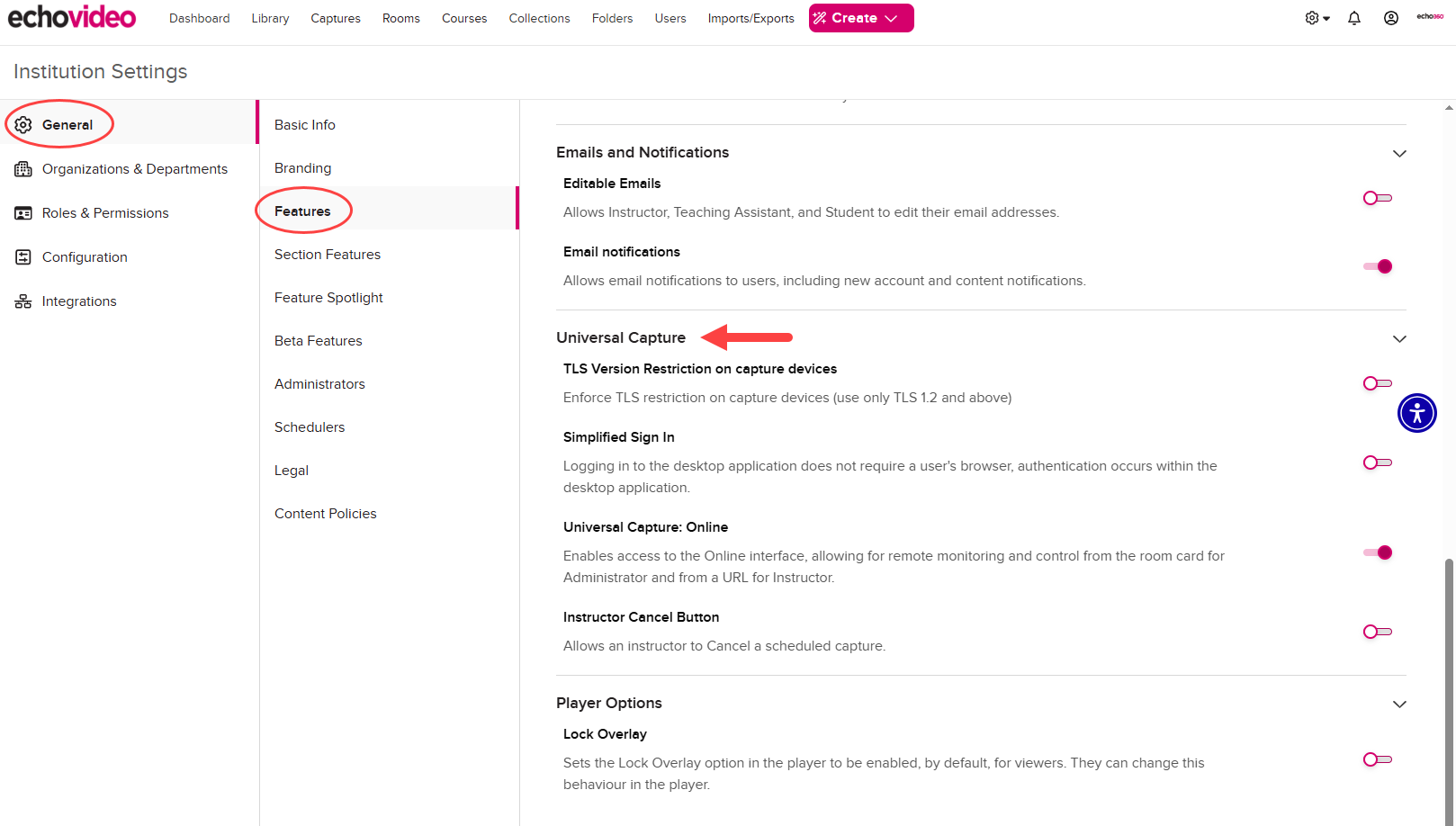The height and width of the screenshot is (826, 1456).
Task: Enable the Lock Overlay toggle
Action: click(x=1378, y=759)
